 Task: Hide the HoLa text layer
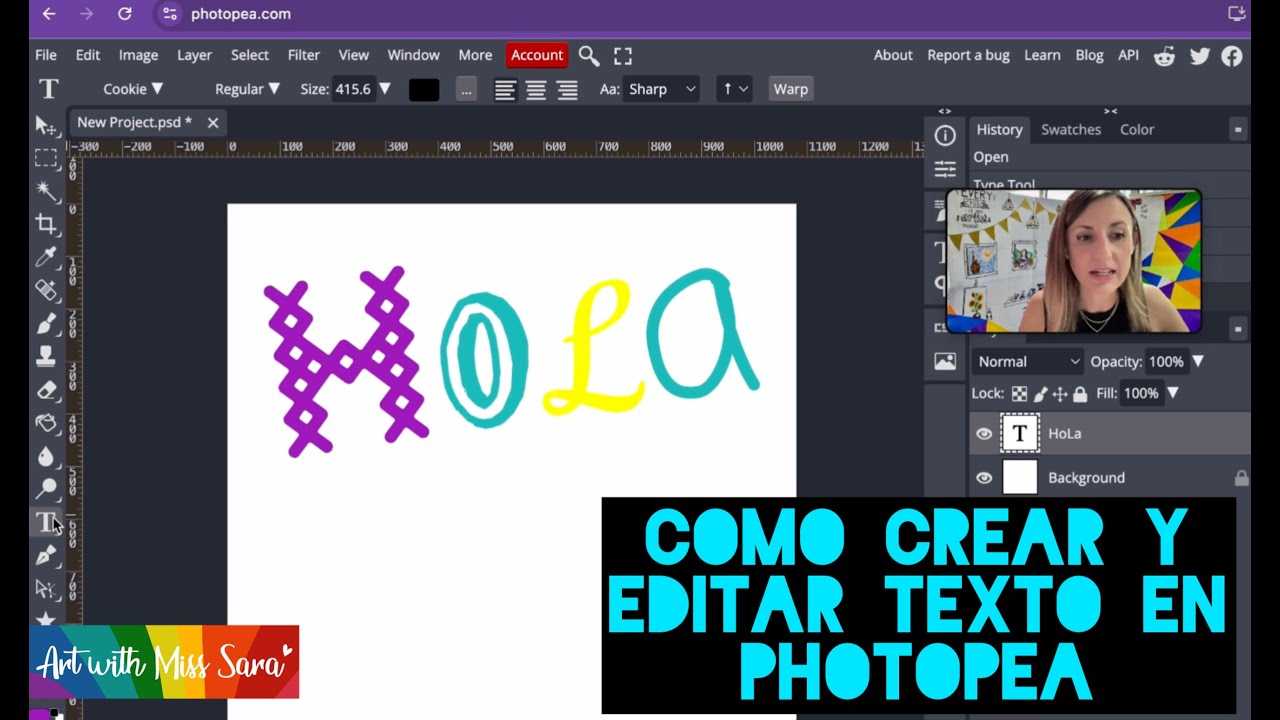click(x=984, y=433)
